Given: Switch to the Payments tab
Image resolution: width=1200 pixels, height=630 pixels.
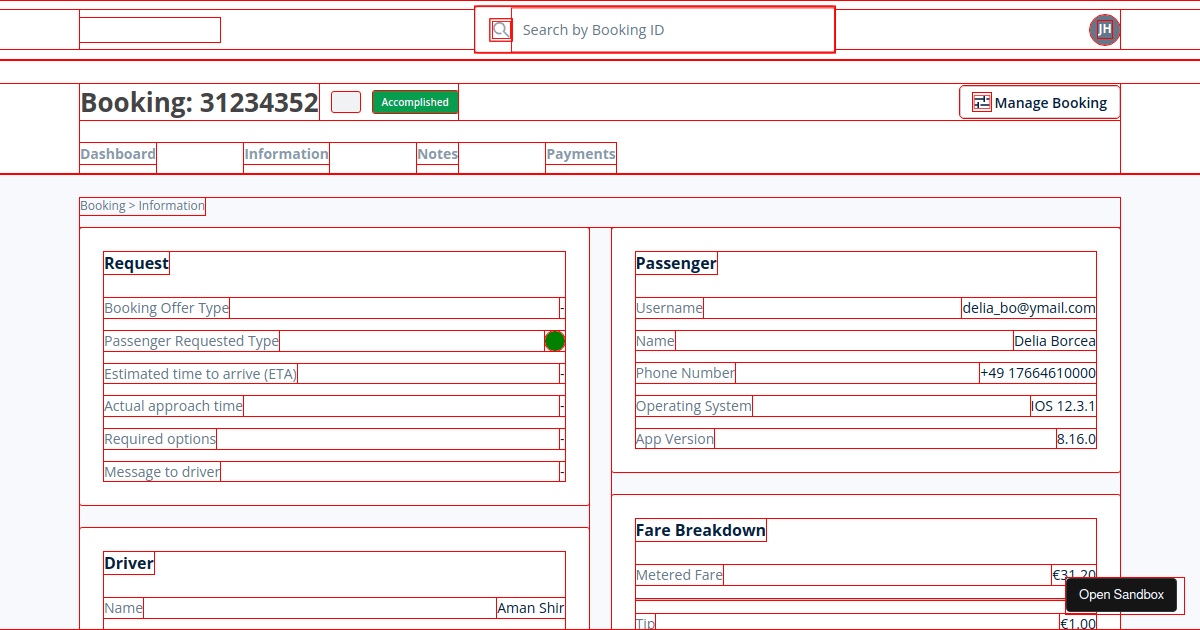Looking at the screenshot, I should click(x=580, y=154).
